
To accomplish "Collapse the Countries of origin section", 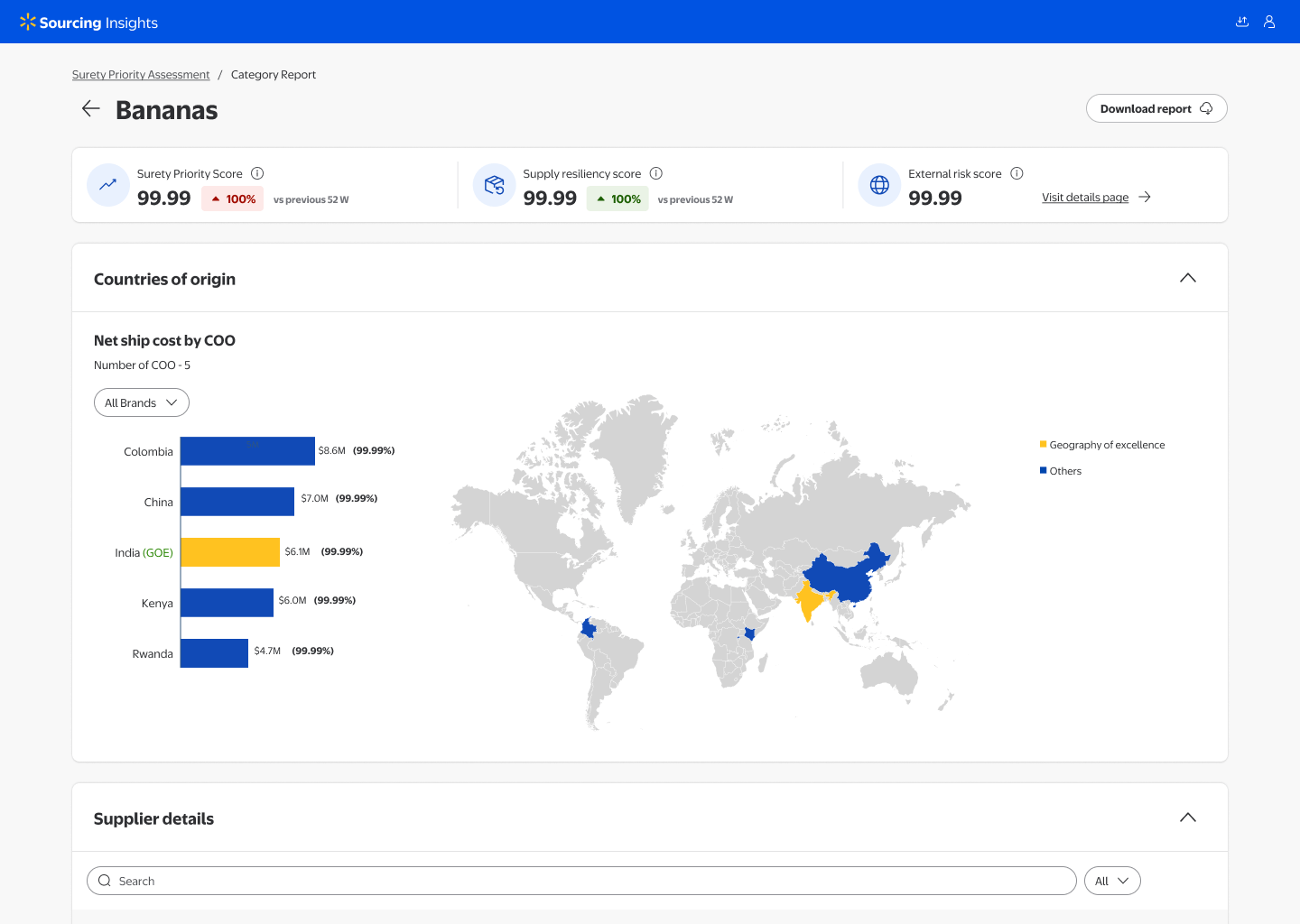I will tap(1188, 278).
